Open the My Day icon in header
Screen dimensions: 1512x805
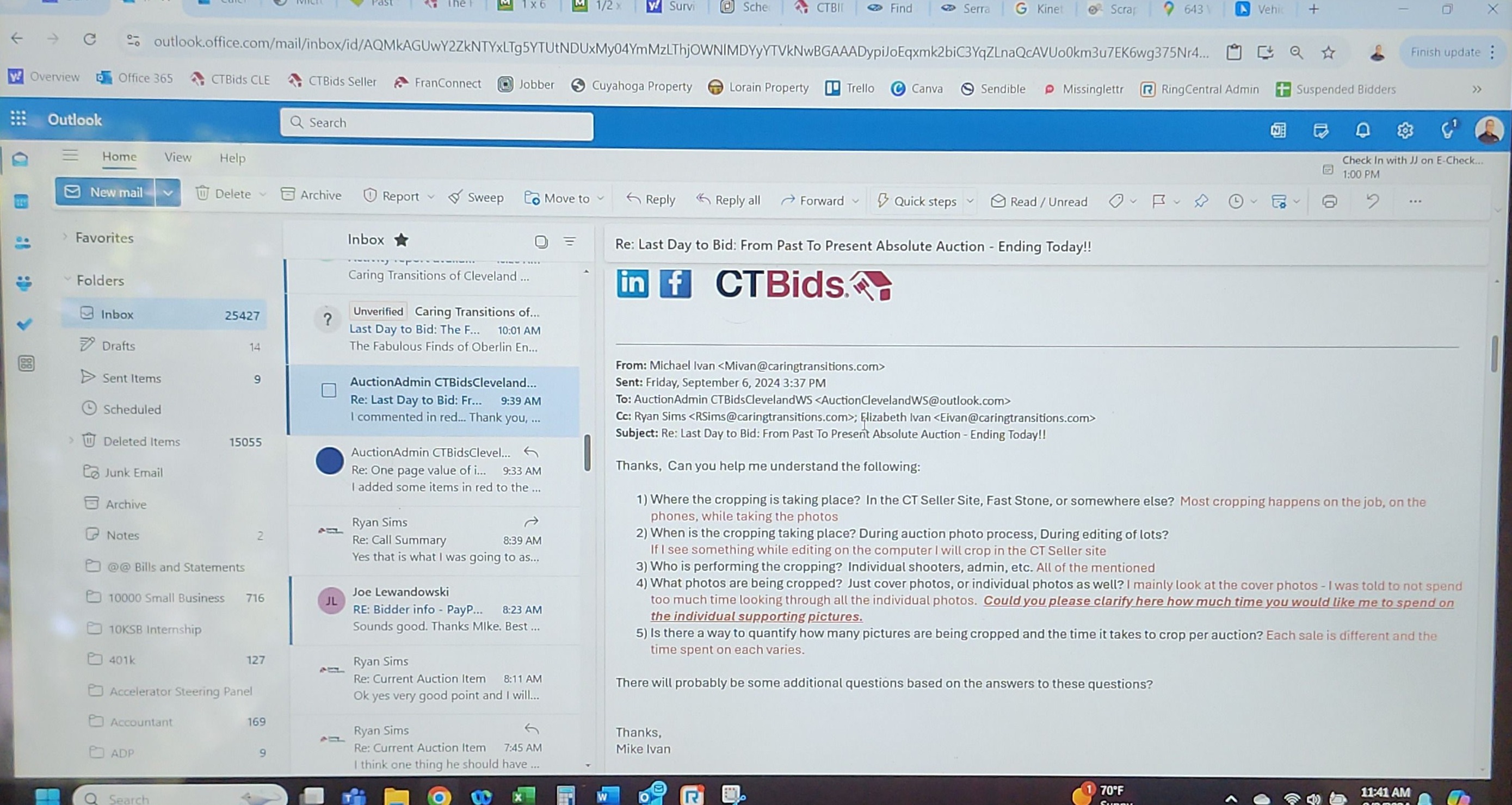(1320, 130)
